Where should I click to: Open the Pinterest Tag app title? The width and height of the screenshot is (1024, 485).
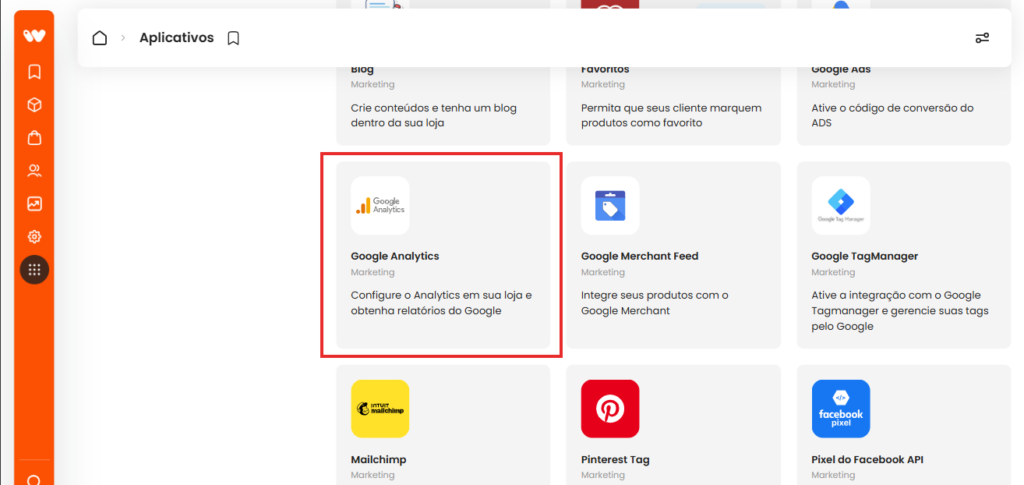tap(615, 460)
